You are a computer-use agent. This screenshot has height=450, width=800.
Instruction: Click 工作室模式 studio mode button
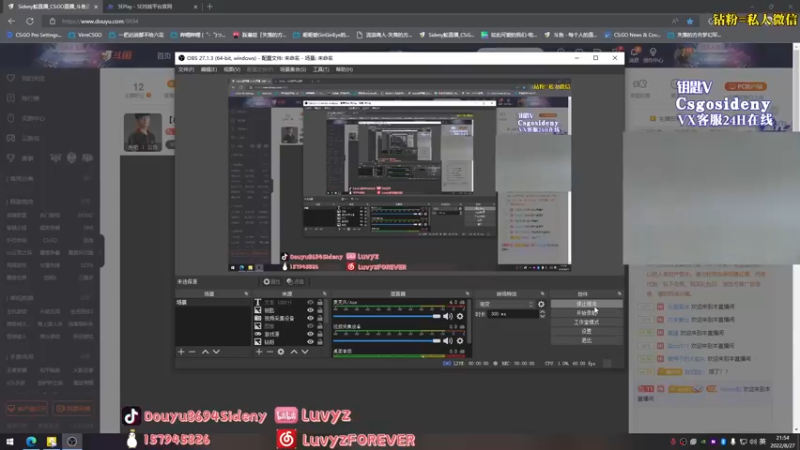(x=587, y=322)
